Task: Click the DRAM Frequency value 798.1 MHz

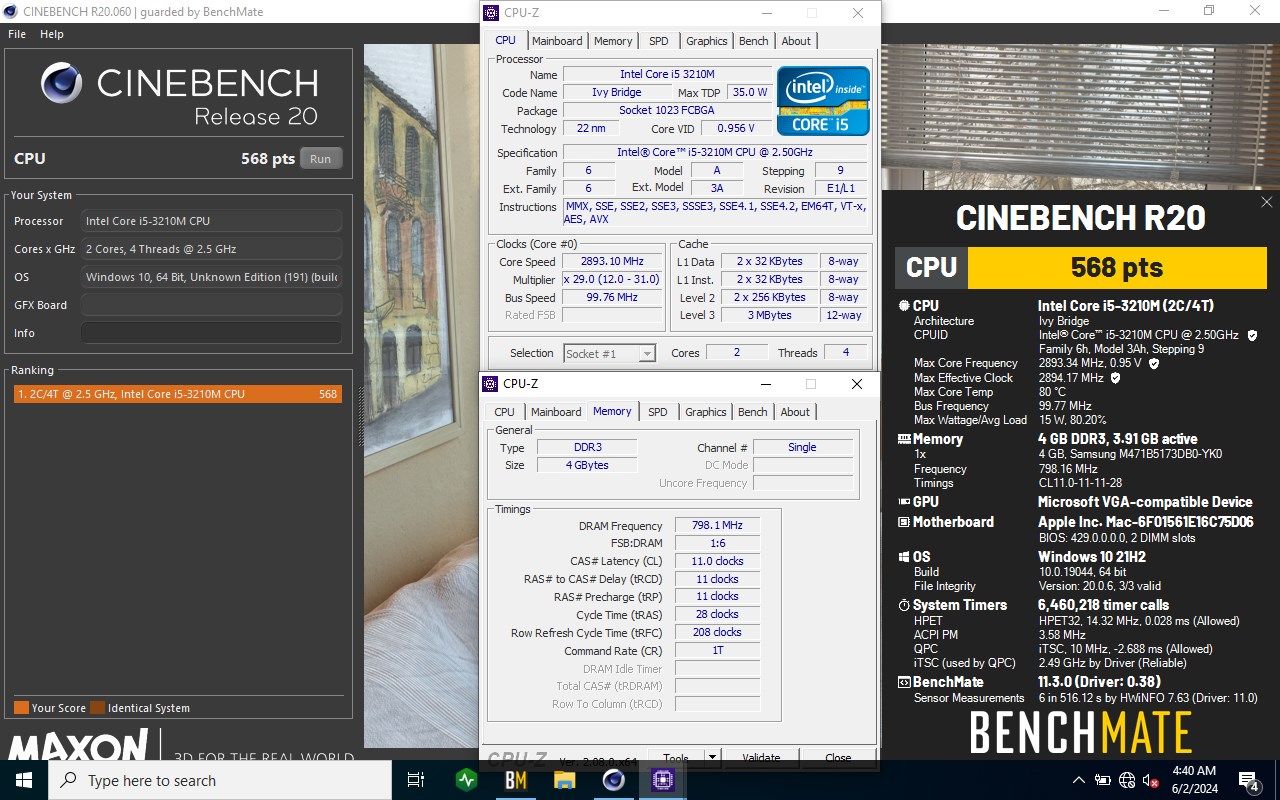Action: 717,526
